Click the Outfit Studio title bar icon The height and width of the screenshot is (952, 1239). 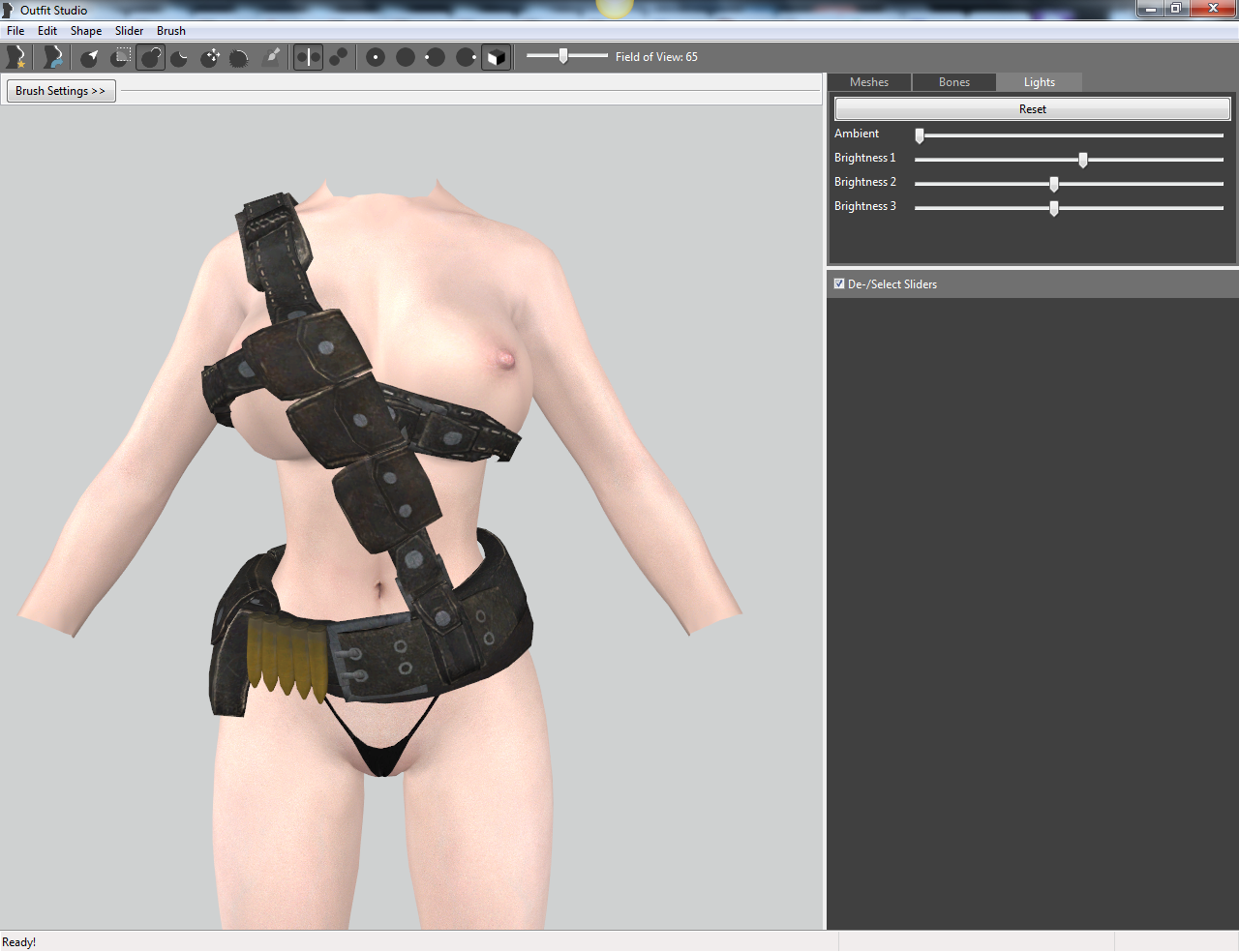coord(9,11)
